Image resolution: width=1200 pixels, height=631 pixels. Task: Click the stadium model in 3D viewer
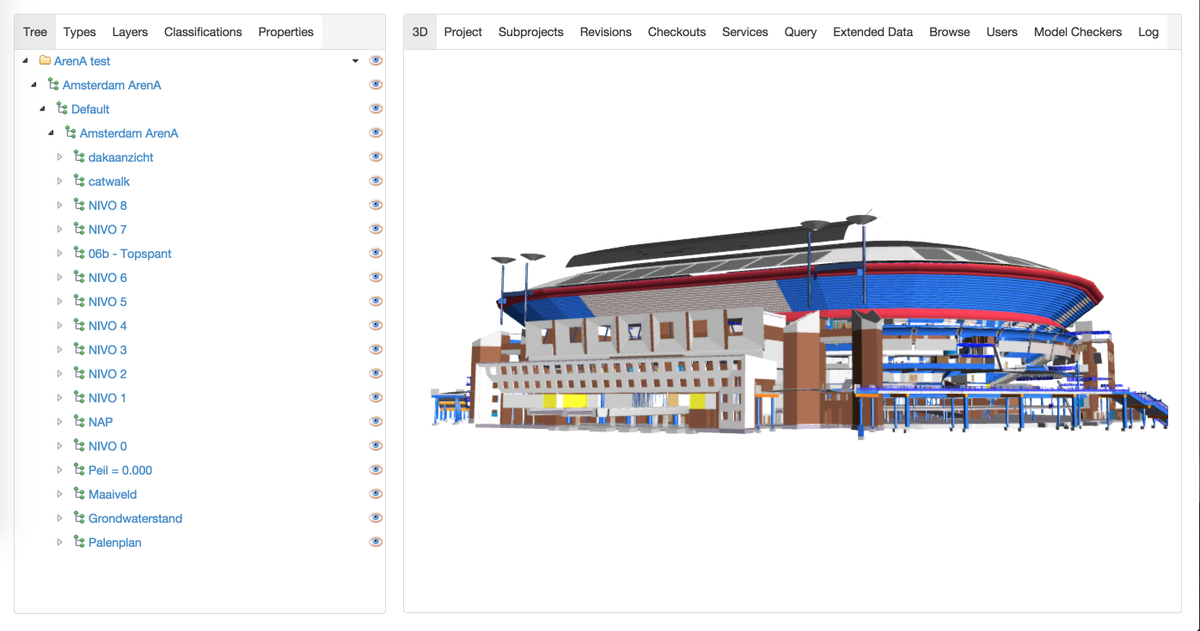click(798, 325)
